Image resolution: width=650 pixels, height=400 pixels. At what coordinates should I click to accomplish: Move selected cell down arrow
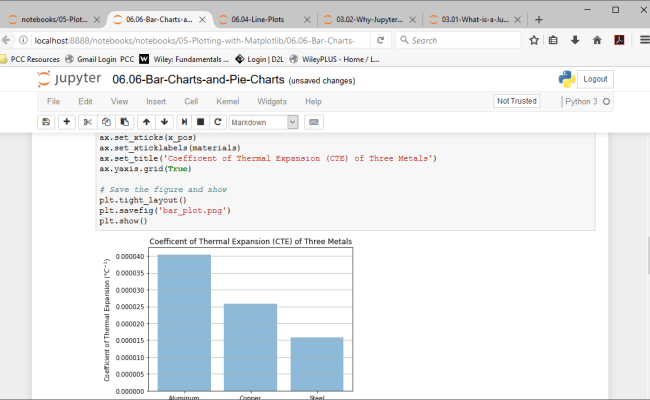[164, 122]
